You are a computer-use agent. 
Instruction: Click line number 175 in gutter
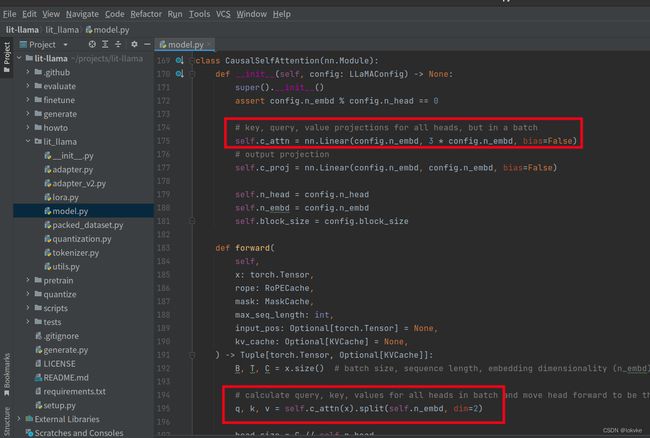[x=163, y=141]
